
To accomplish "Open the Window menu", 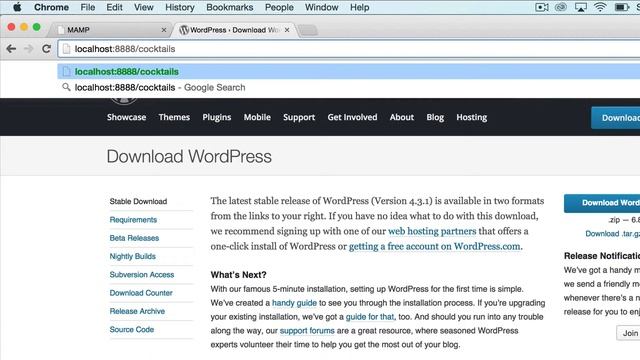I will tap(322, 7).
